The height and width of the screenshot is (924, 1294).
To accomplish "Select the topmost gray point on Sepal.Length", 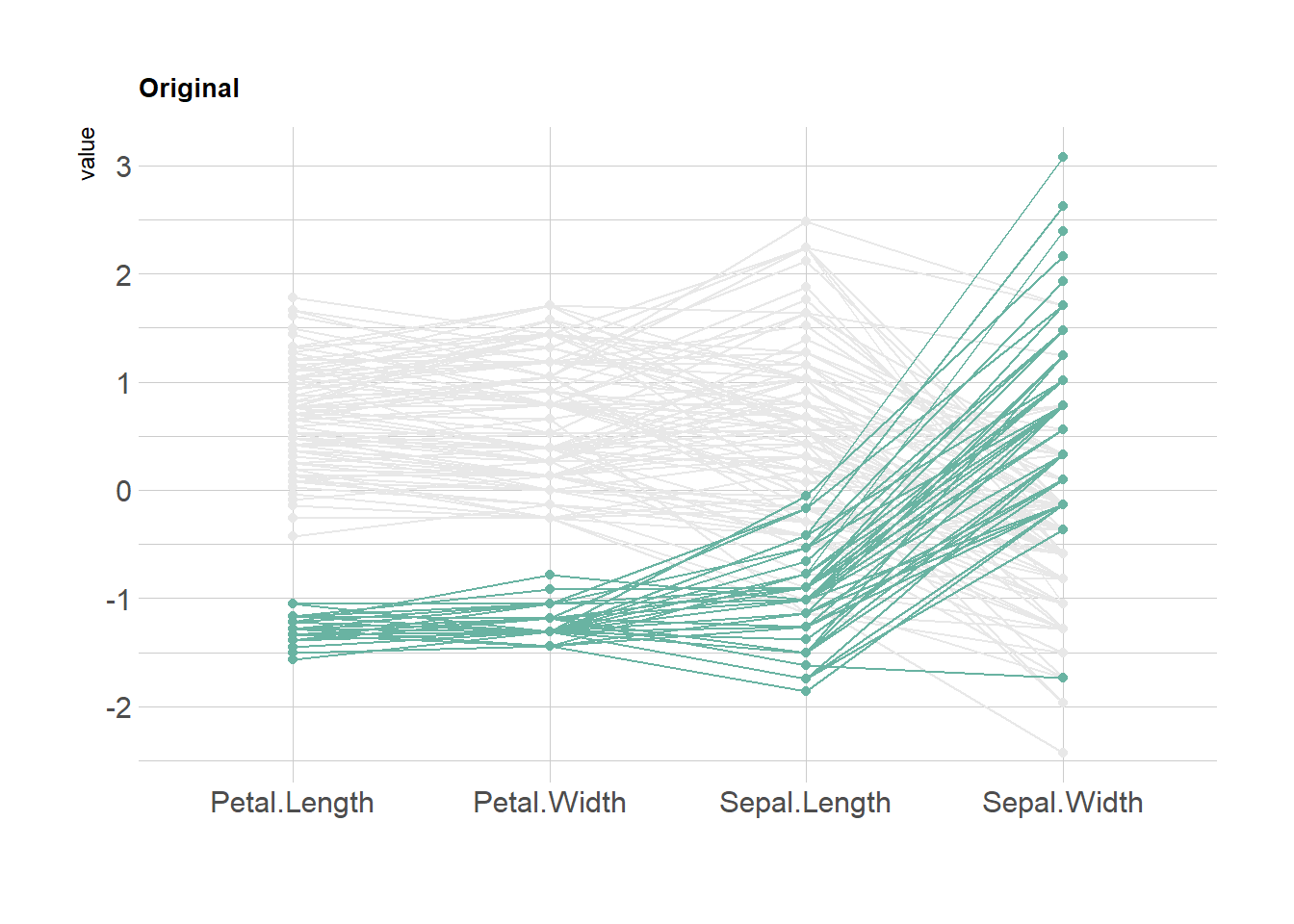I will (807, 221).
